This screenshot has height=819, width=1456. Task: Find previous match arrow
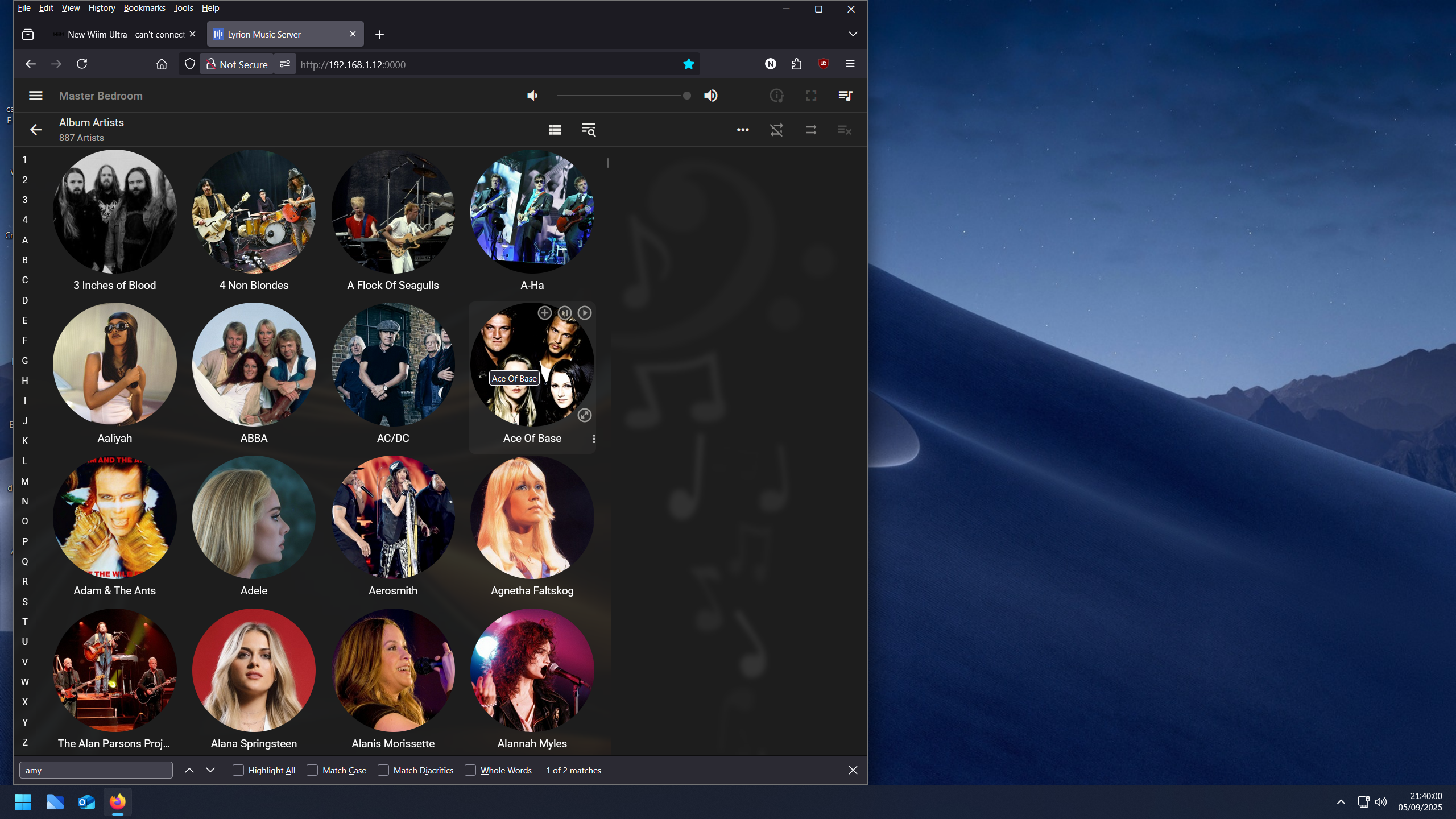point(189,770)
